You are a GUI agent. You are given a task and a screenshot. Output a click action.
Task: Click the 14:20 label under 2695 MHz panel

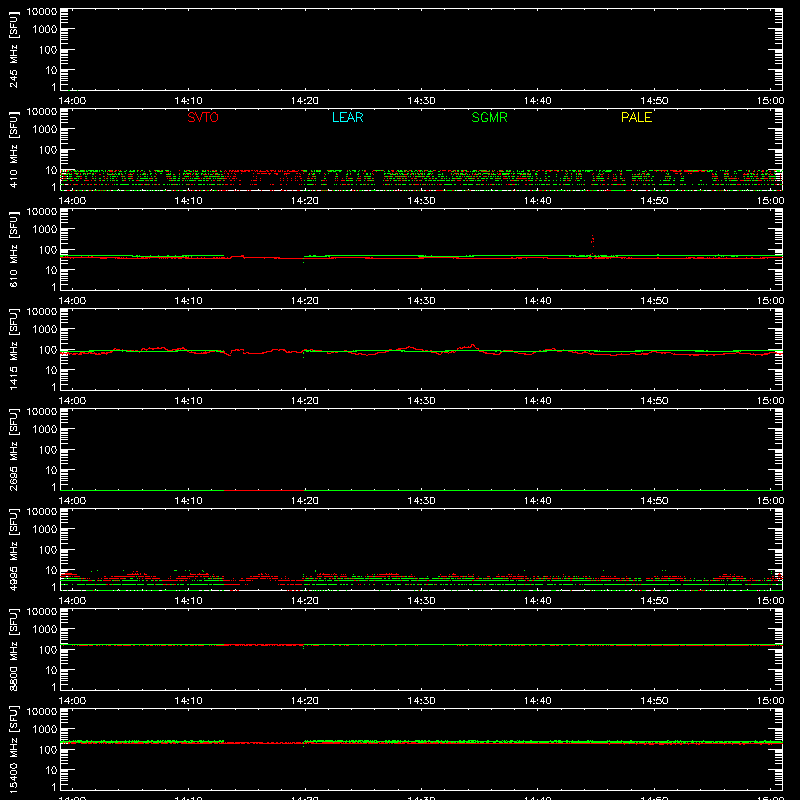click(x=305, y=501)
